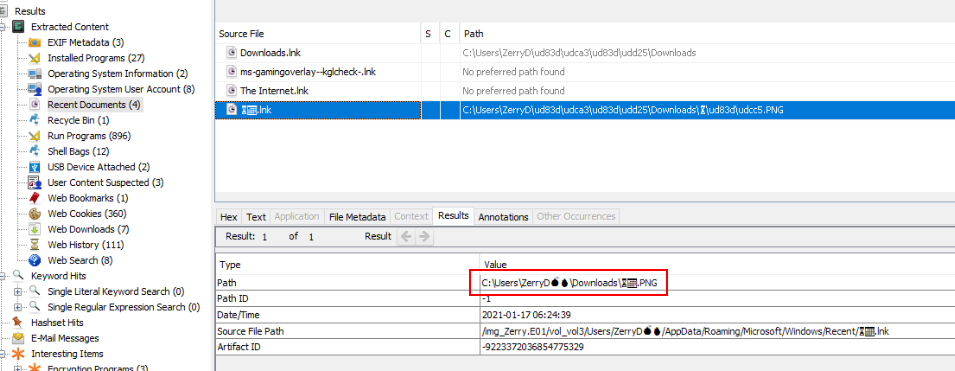The image size is (955, 371).
Task: Click the Web Bookmarks icon
Action: [35, 198]
